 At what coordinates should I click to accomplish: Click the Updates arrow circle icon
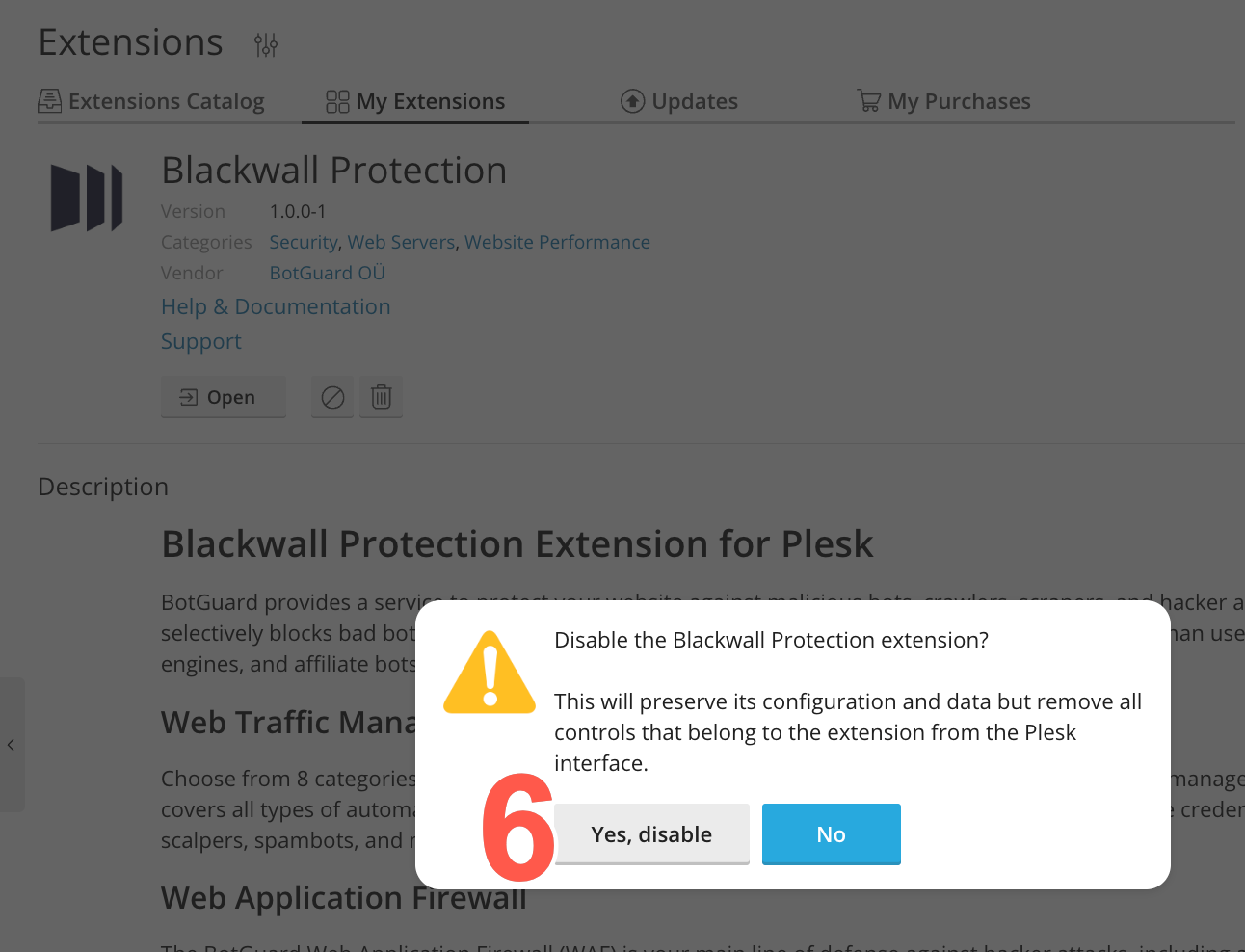click(x=632, y=101)
